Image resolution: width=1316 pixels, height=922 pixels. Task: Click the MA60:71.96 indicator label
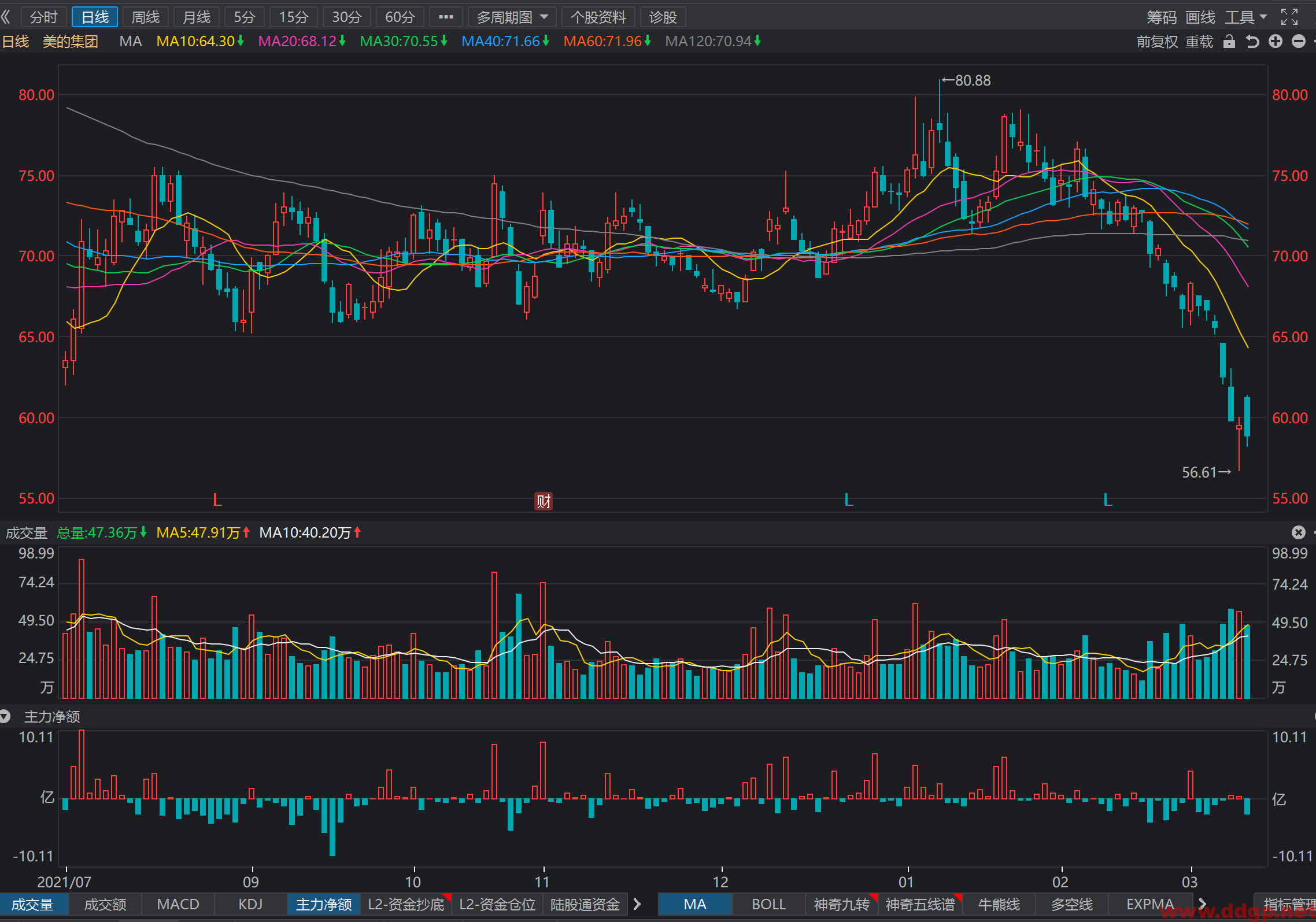(607, 42)
